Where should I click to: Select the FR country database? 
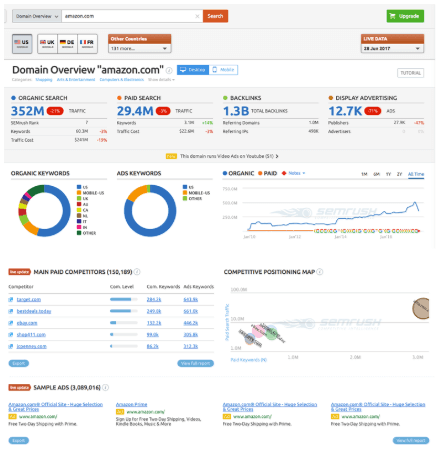pos(87,44)
